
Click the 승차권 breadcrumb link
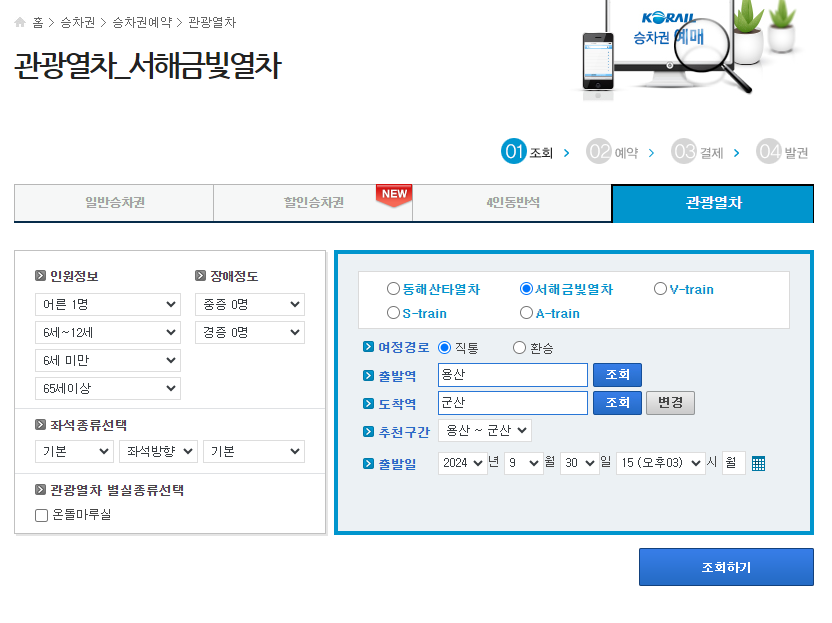[x=77, y=22]
